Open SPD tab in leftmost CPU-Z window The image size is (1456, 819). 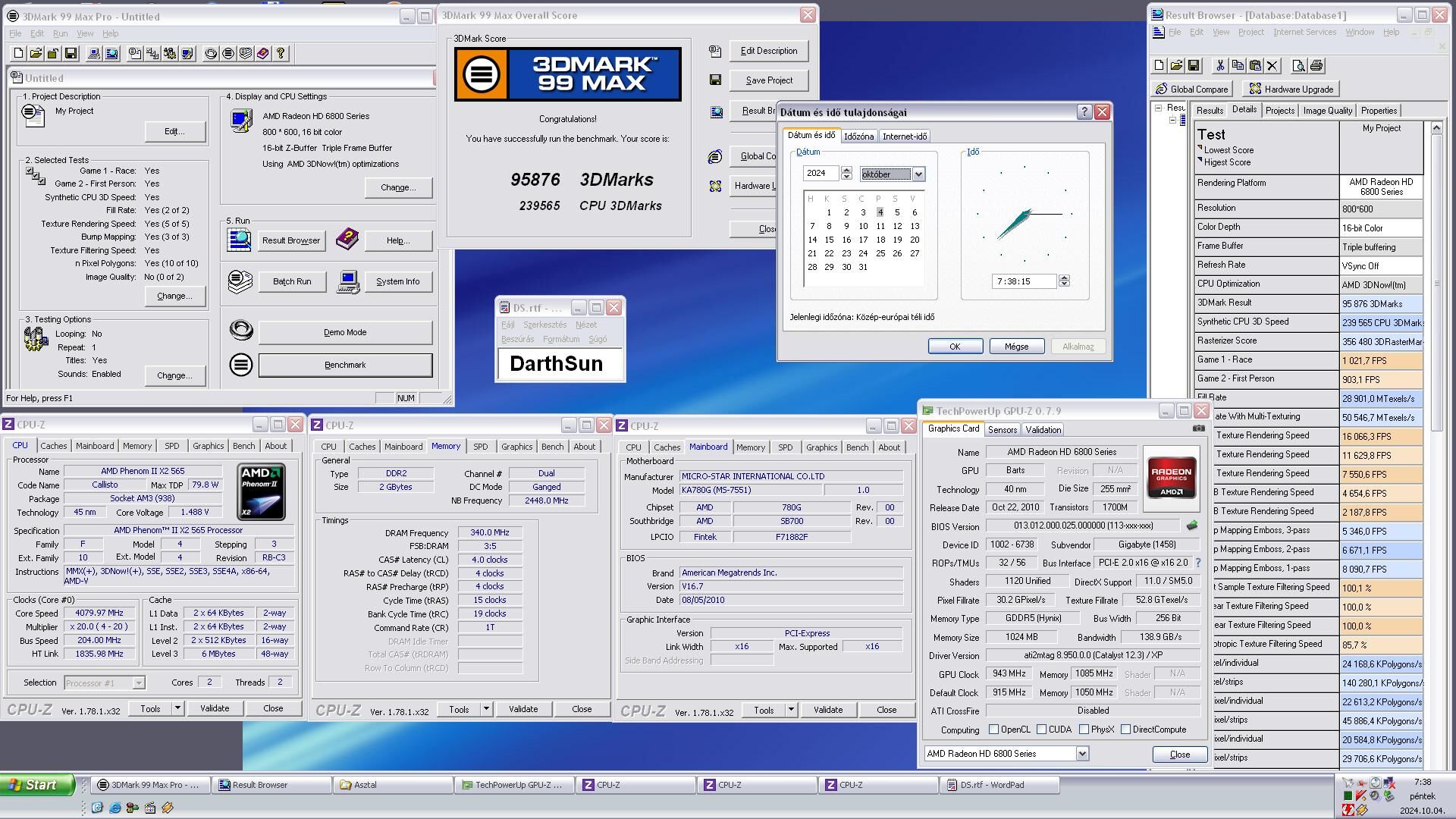point(172,446)
